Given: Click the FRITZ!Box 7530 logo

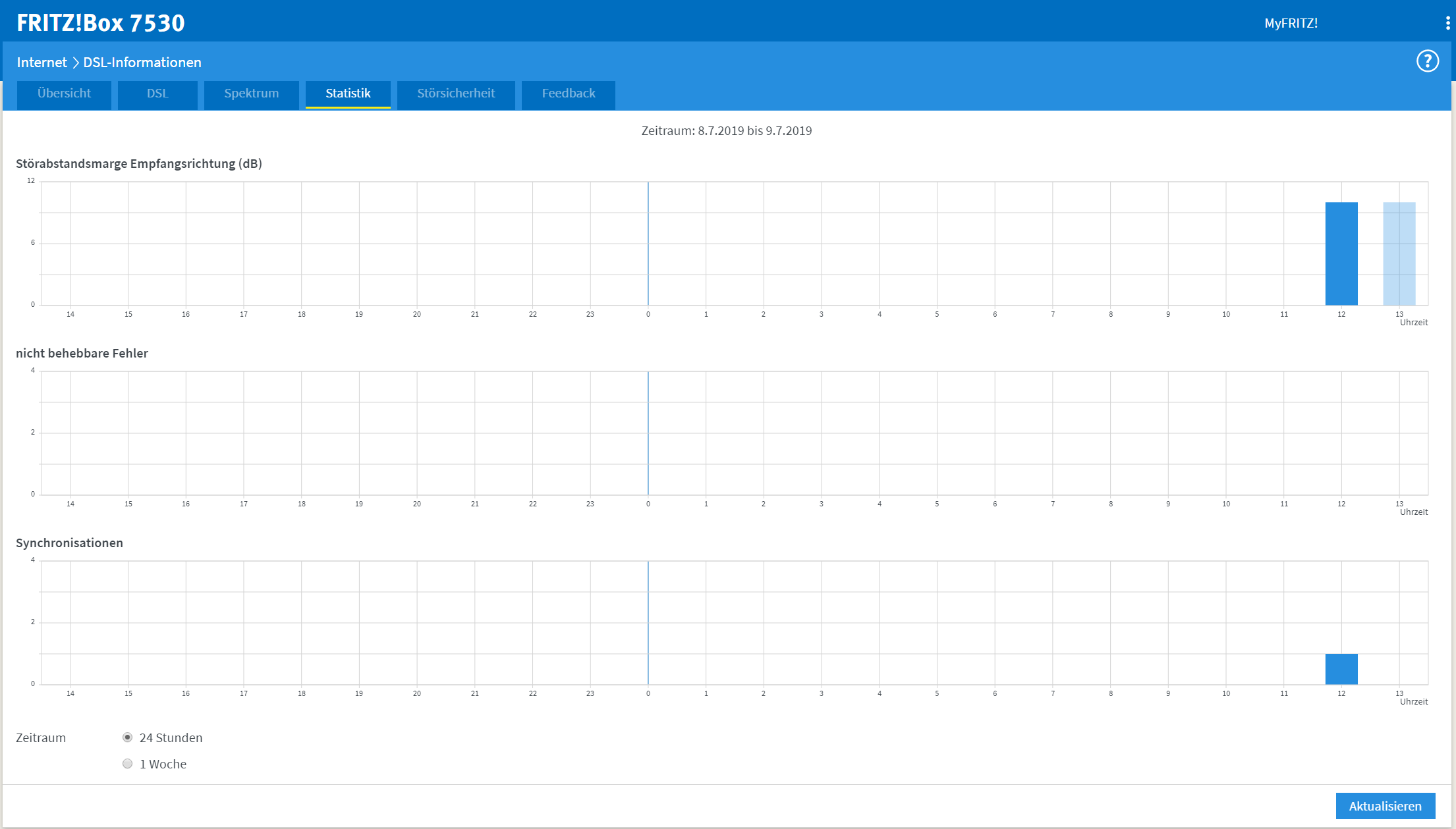Looking at the screenshot, I should [101, 23].
